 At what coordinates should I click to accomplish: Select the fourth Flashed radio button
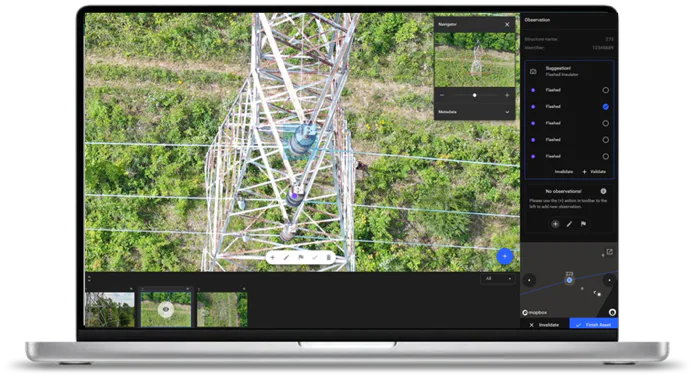click(605, 140)
